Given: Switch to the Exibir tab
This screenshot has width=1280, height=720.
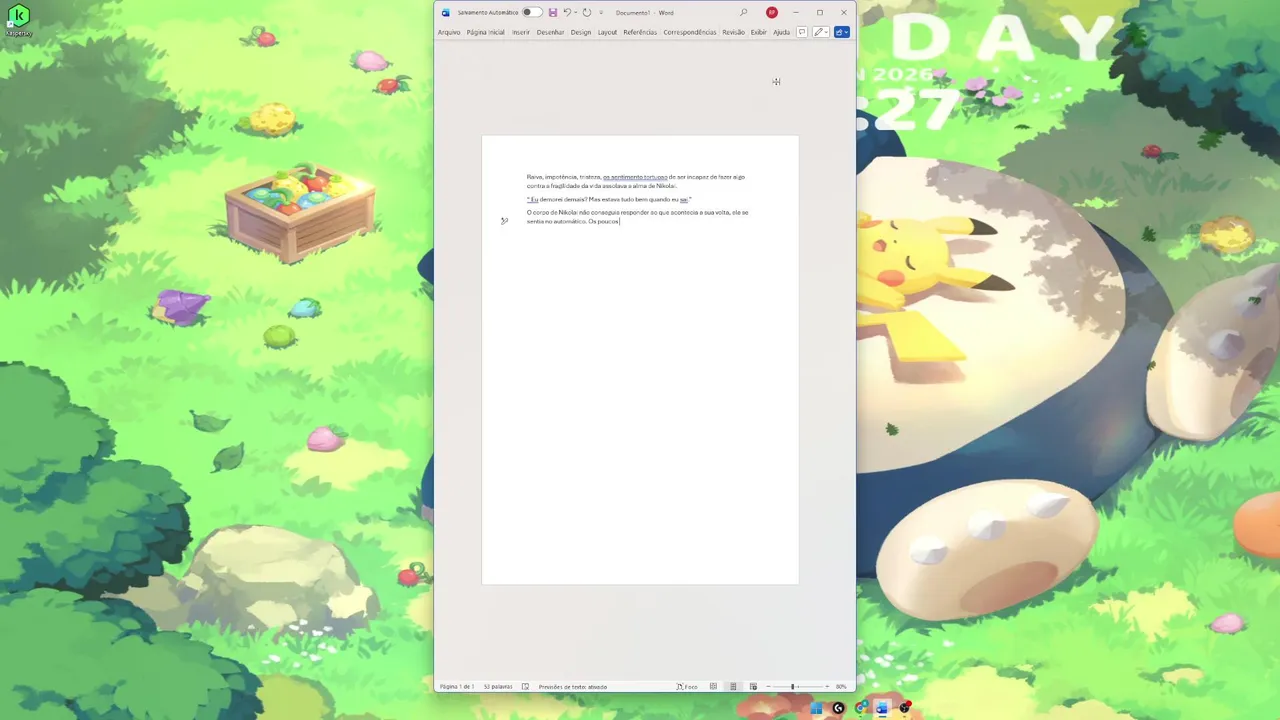Looking at the screenshot, I should pos(759,32).
